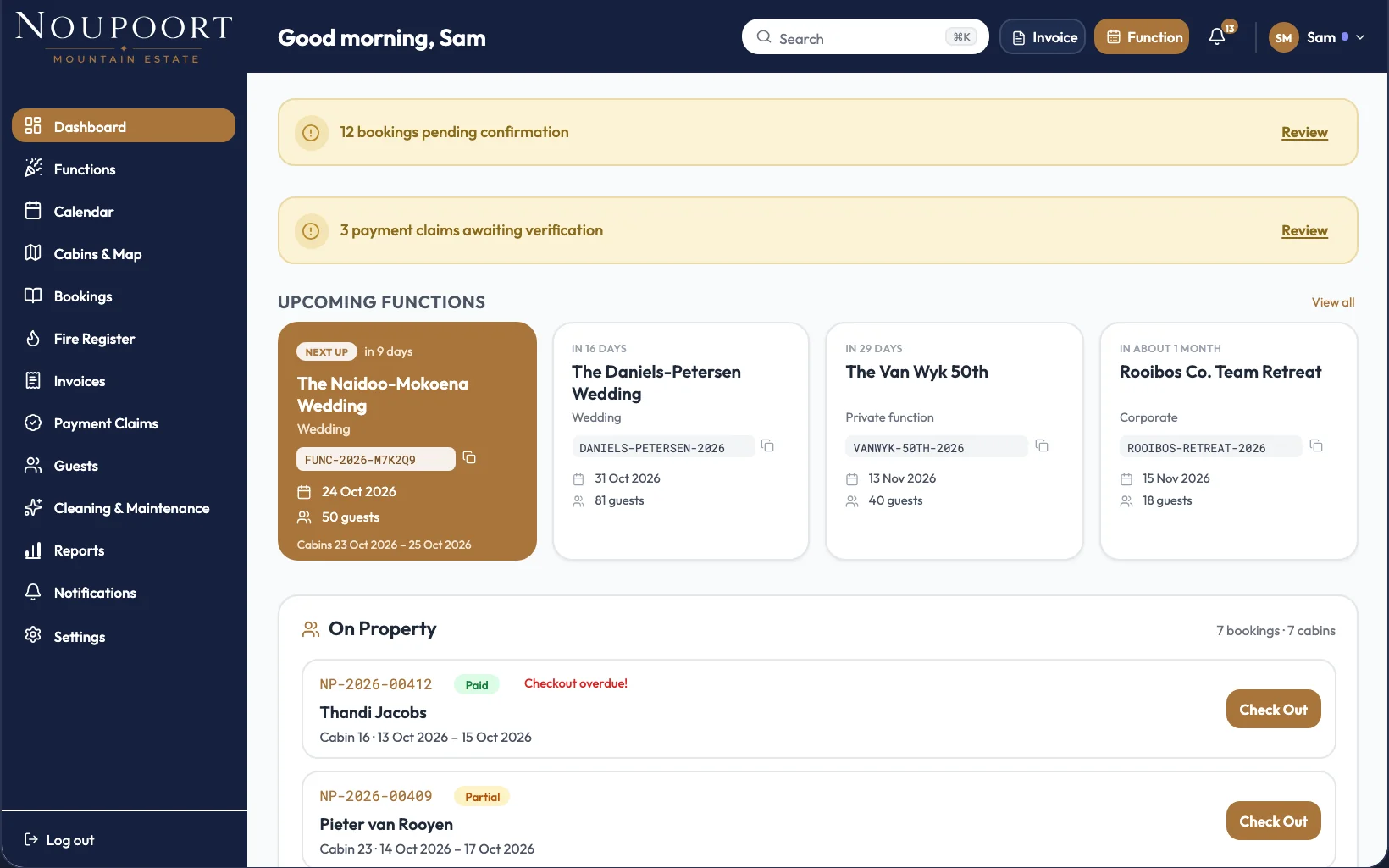
Task: Review the 3 payment claims
Action: pyautogui.click(x=1304, y=230)
